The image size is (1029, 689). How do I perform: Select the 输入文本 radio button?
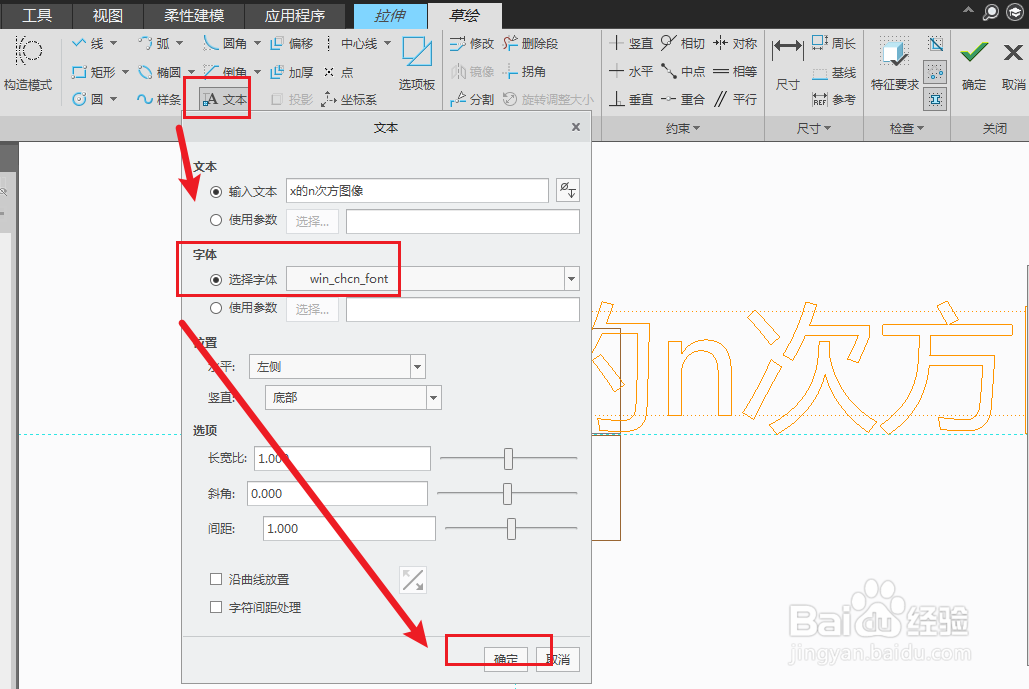pyautogui.click(x=216, y=192)
